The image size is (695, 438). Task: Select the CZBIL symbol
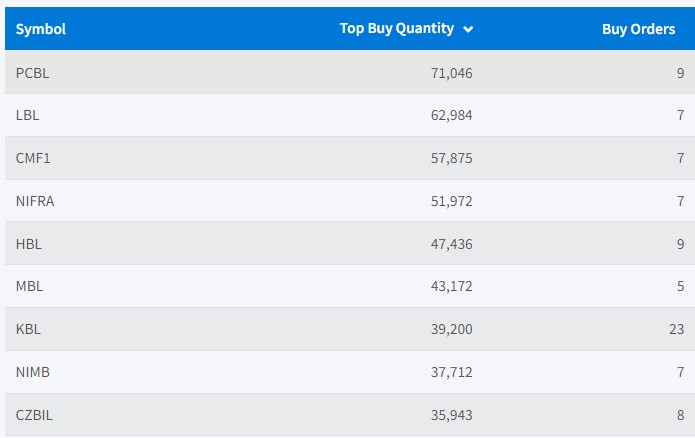pos(34,415)
